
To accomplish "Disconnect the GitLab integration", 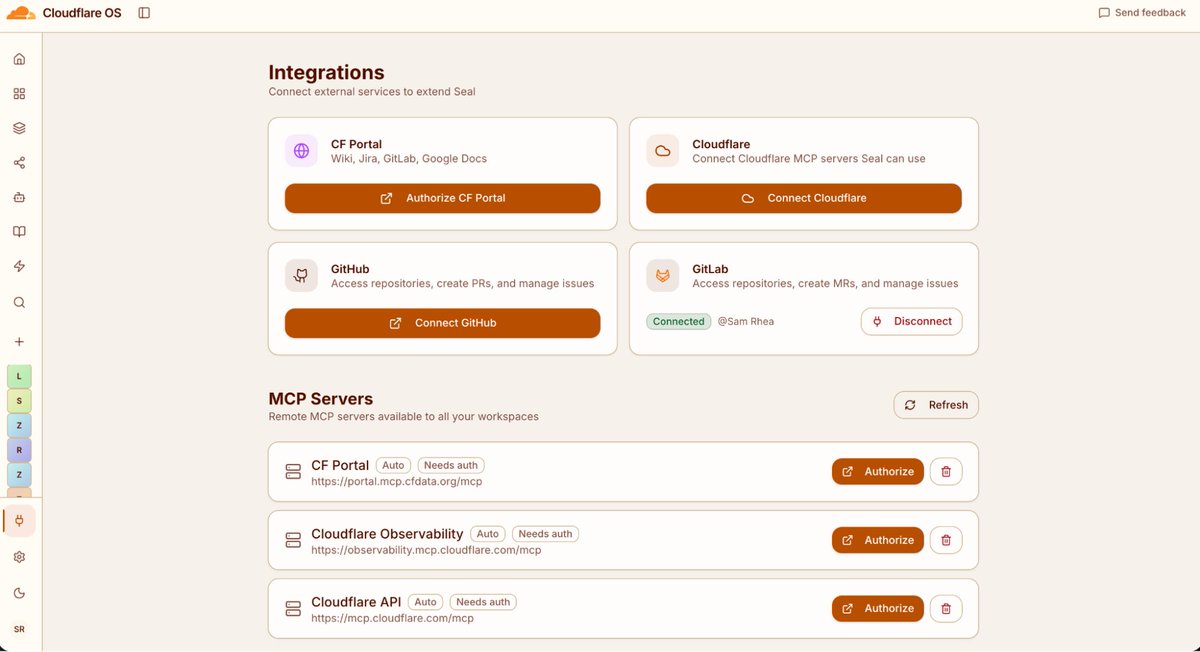I will point(911,322).
